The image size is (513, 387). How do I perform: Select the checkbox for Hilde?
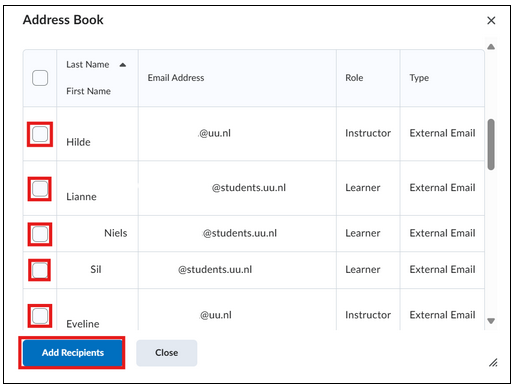[40, 134]
